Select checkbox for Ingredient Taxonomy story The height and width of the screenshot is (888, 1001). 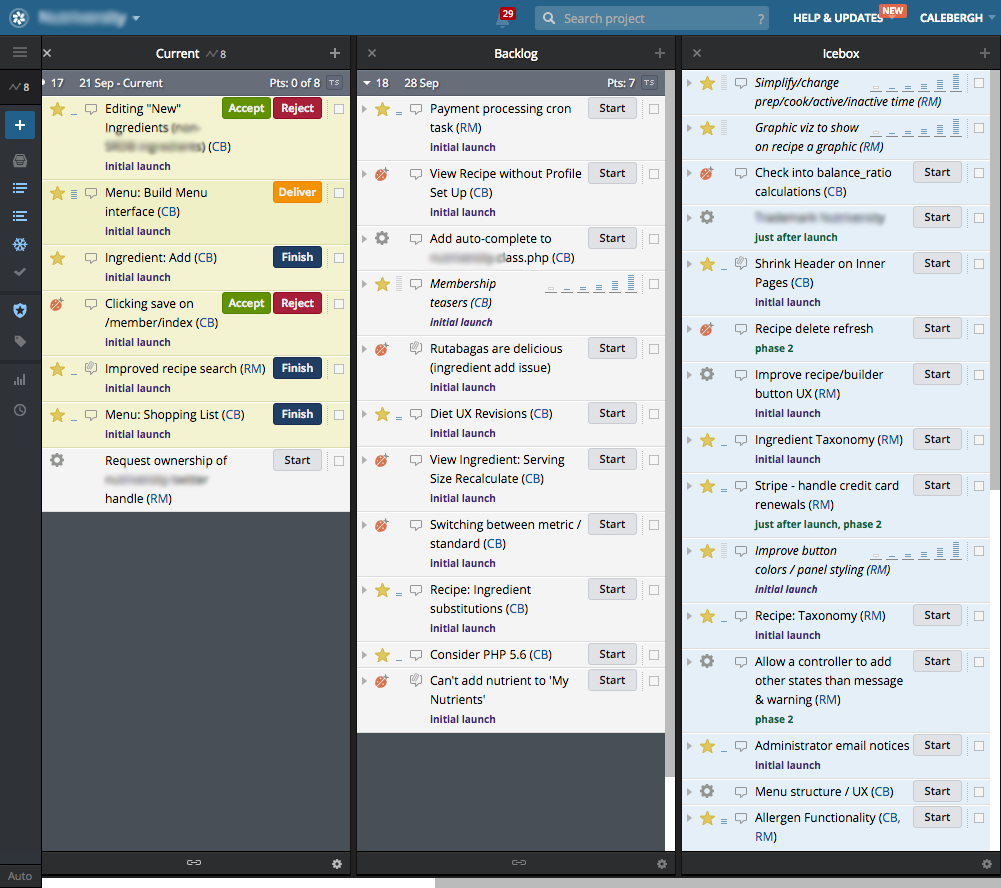[979, 440]
